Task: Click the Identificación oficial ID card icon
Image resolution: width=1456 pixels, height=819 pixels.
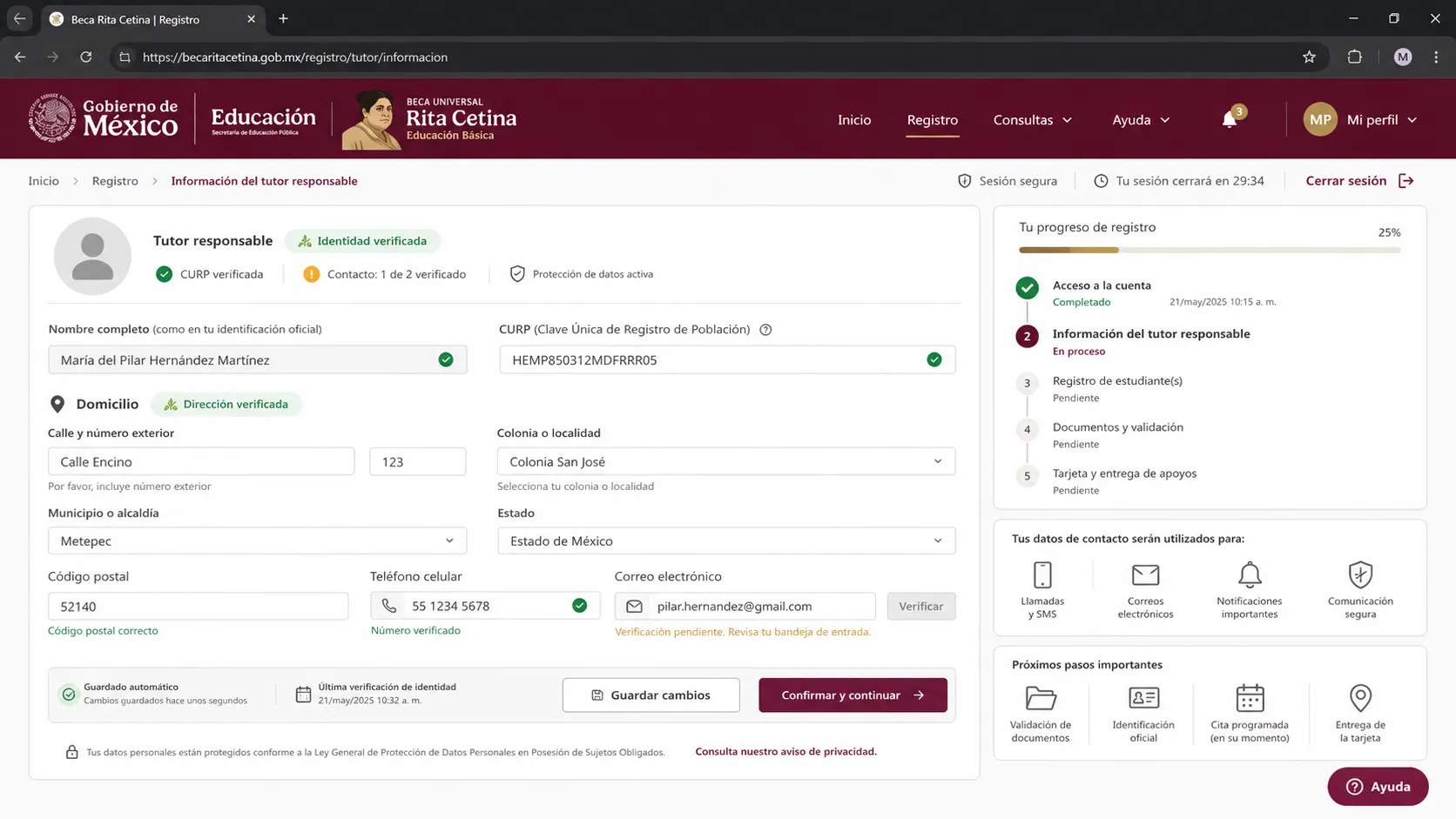Action: 1143,698
